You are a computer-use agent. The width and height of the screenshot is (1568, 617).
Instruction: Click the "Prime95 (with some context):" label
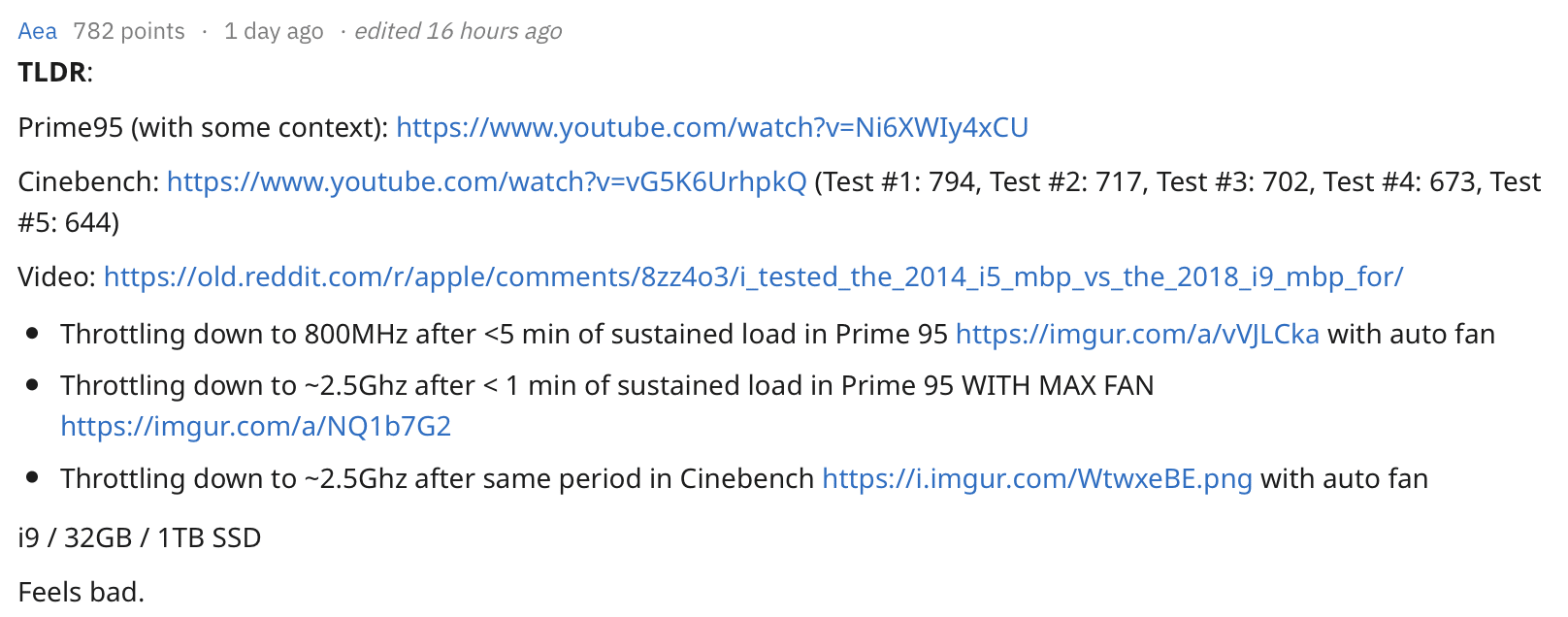click(x=203, y=128)
